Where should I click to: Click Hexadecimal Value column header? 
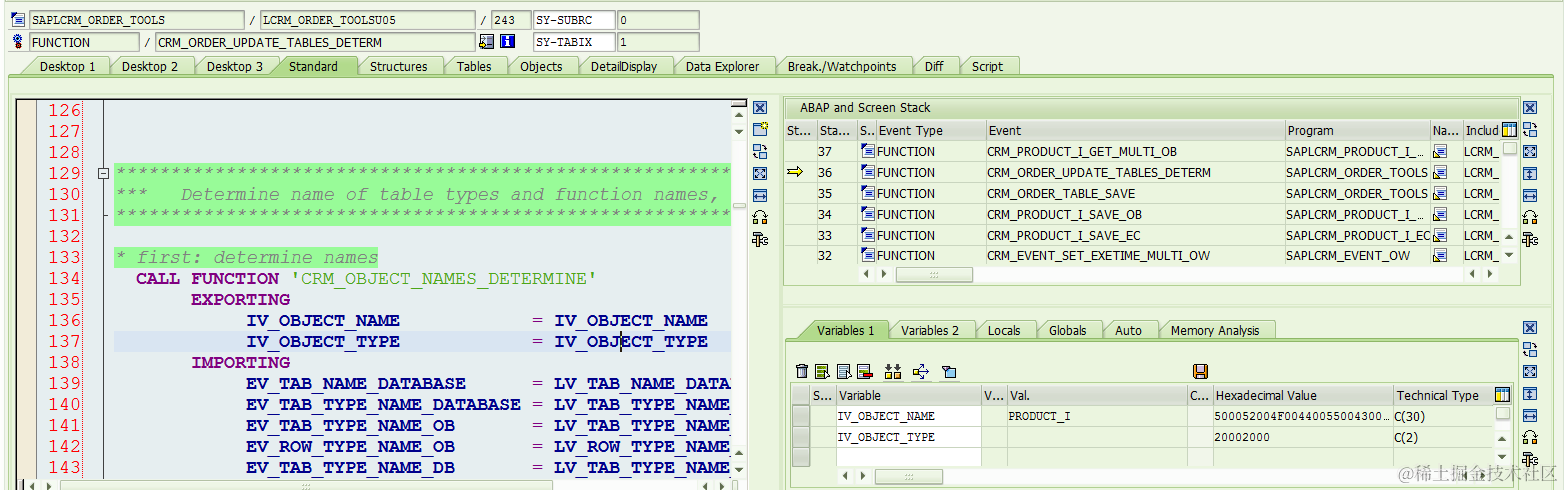1302,395
